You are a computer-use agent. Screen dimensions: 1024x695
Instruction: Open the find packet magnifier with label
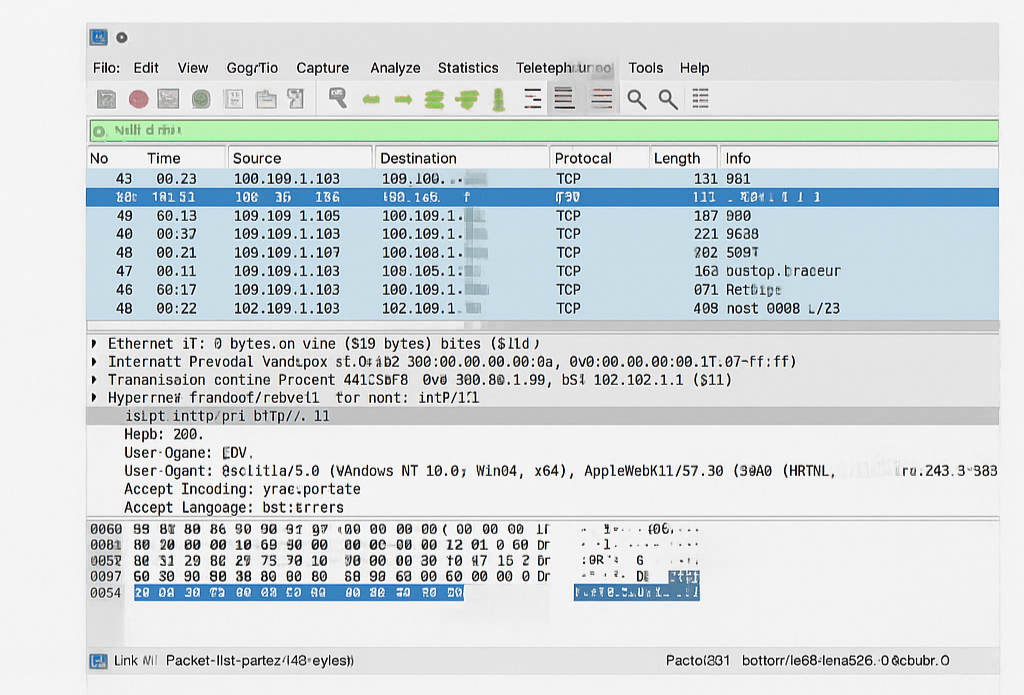(338, 99)
